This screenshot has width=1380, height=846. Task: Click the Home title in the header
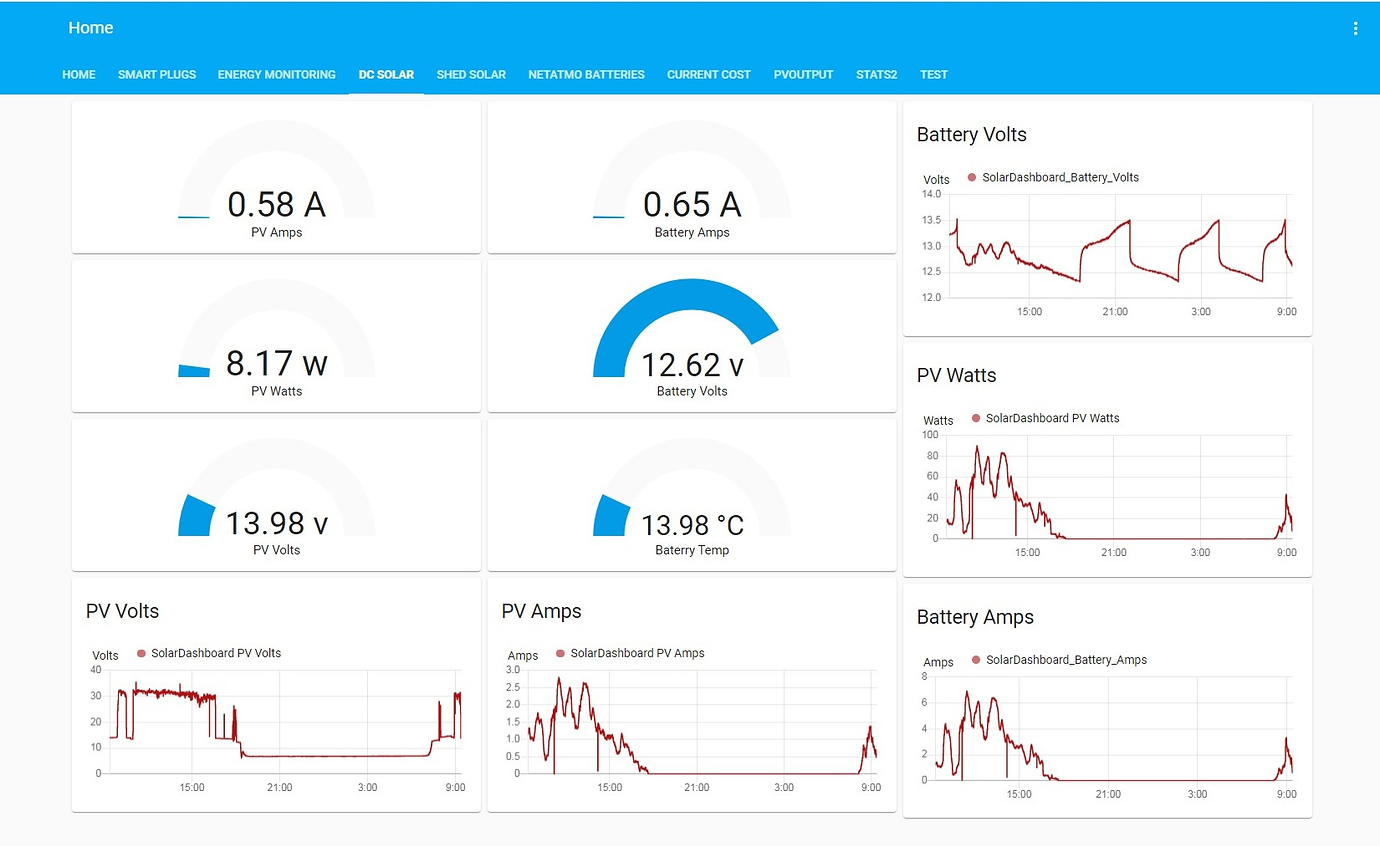pyautogui.click(x=90, y=27)
